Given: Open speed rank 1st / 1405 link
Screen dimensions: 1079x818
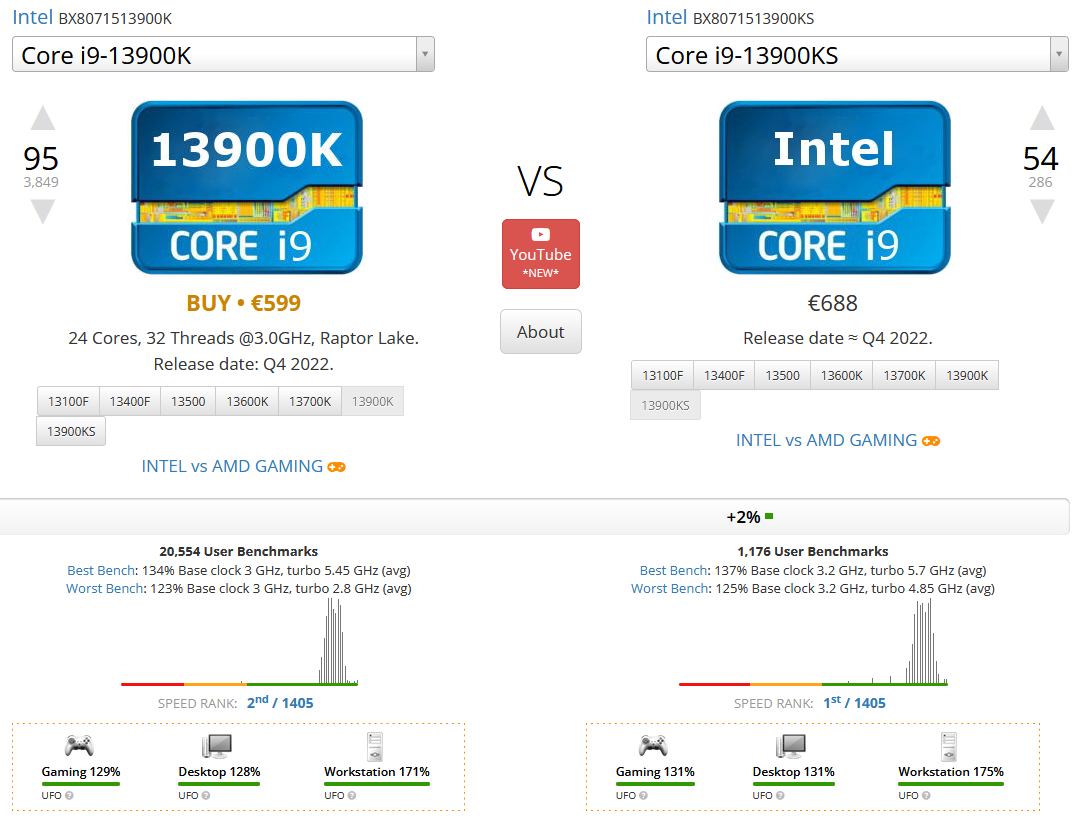Looking at the screenshot, I should click(855, 702).
